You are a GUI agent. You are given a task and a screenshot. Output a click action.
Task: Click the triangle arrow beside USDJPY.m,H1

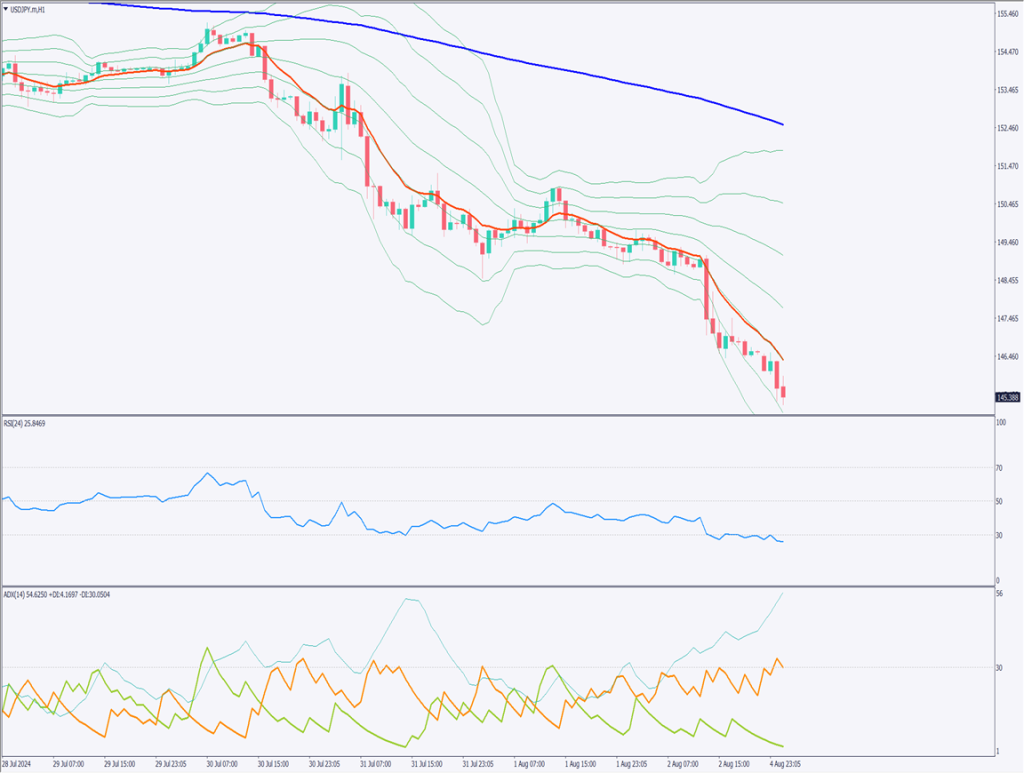point(6,9)
